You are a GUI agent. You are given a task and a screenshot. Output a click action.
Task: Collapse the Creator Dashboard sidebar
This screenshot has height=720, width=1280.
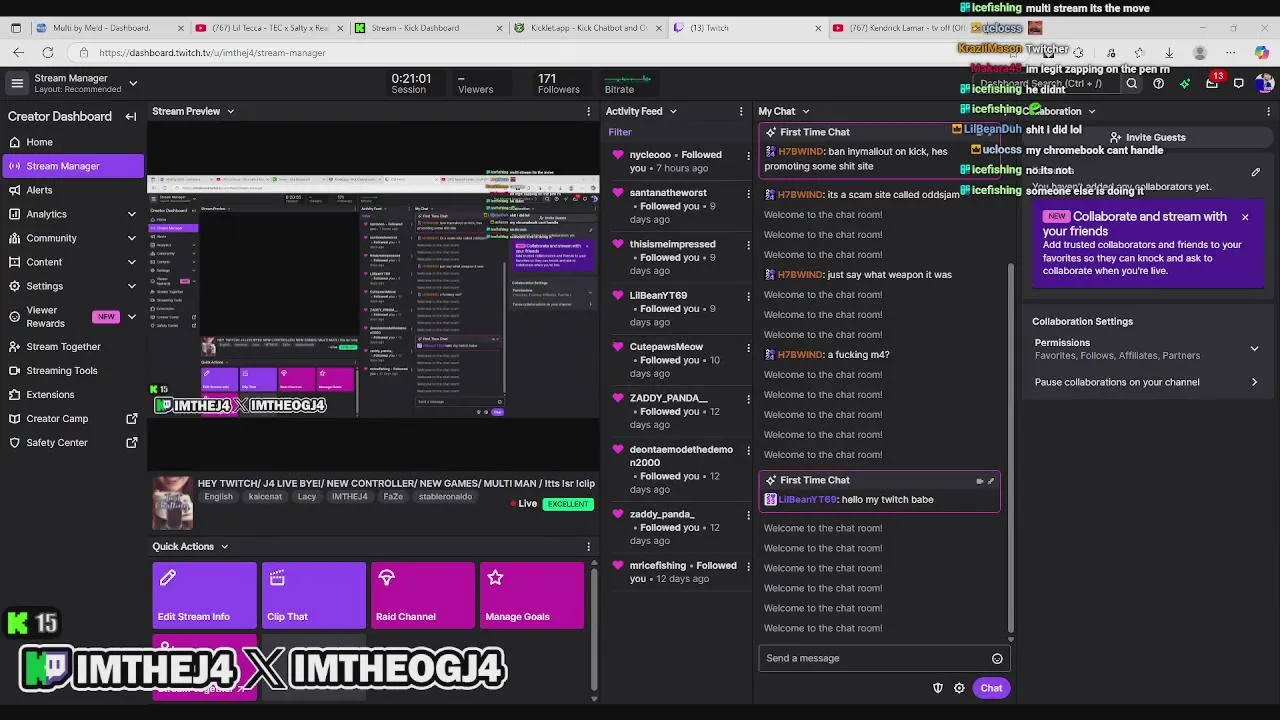(130, 117)
